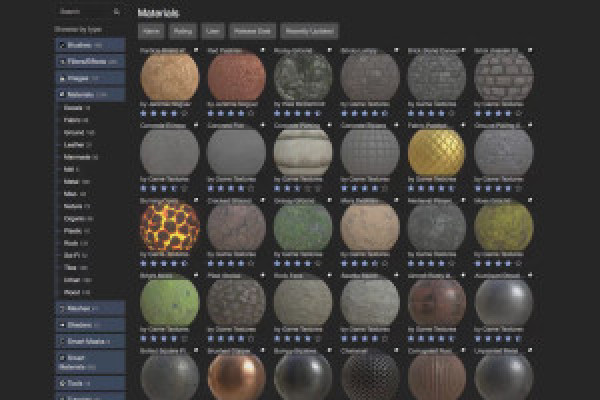Click the corner icon above the white stacked-stone material
This screenshot has height=400, width=600.
click(x=329, y=125)
